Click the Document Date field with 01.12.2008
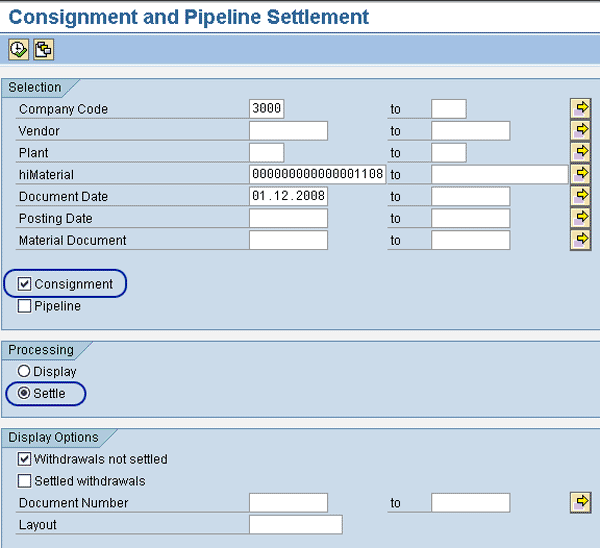 click(x=288, y=197)
